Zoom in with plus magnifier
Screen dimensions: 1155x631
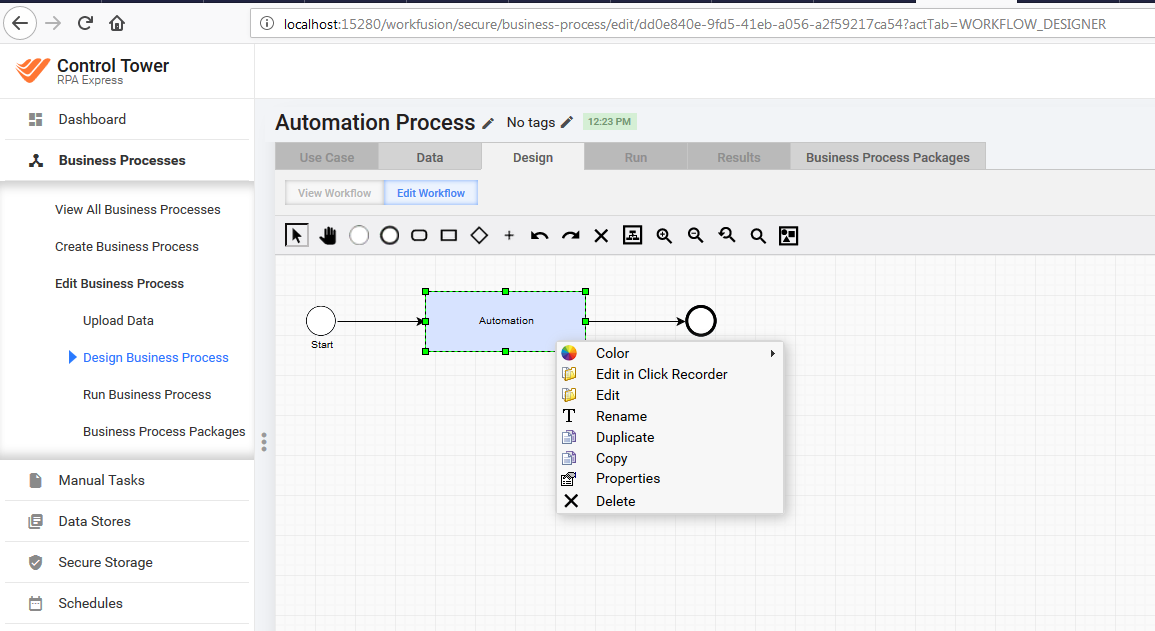click(664, 236)
